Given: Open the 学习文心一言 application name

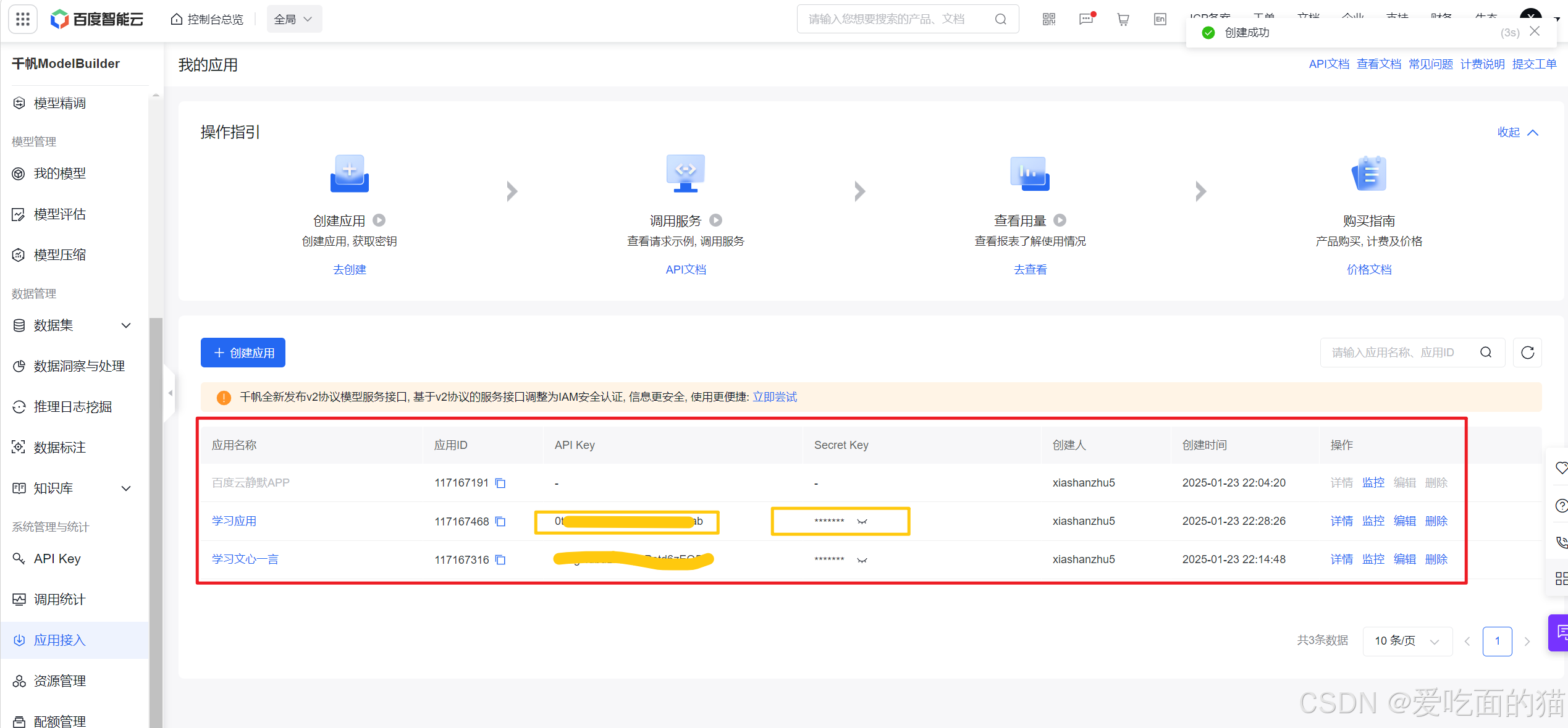Looking at the screenshot, I should [245, 559].
